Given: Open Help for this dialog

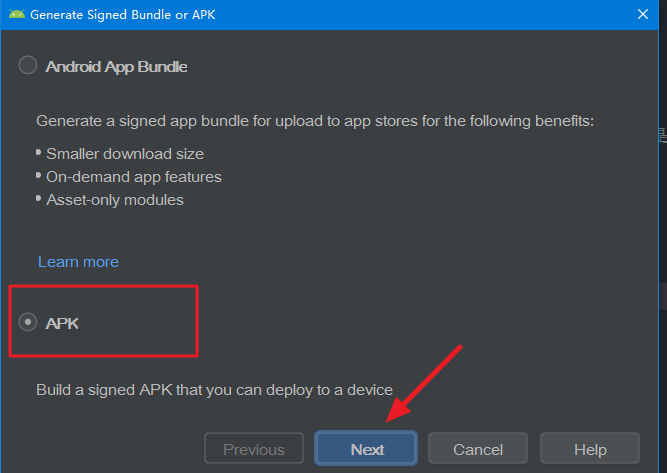Looking at the screenshot, I should pyautogui.click(x=590, y=448).
